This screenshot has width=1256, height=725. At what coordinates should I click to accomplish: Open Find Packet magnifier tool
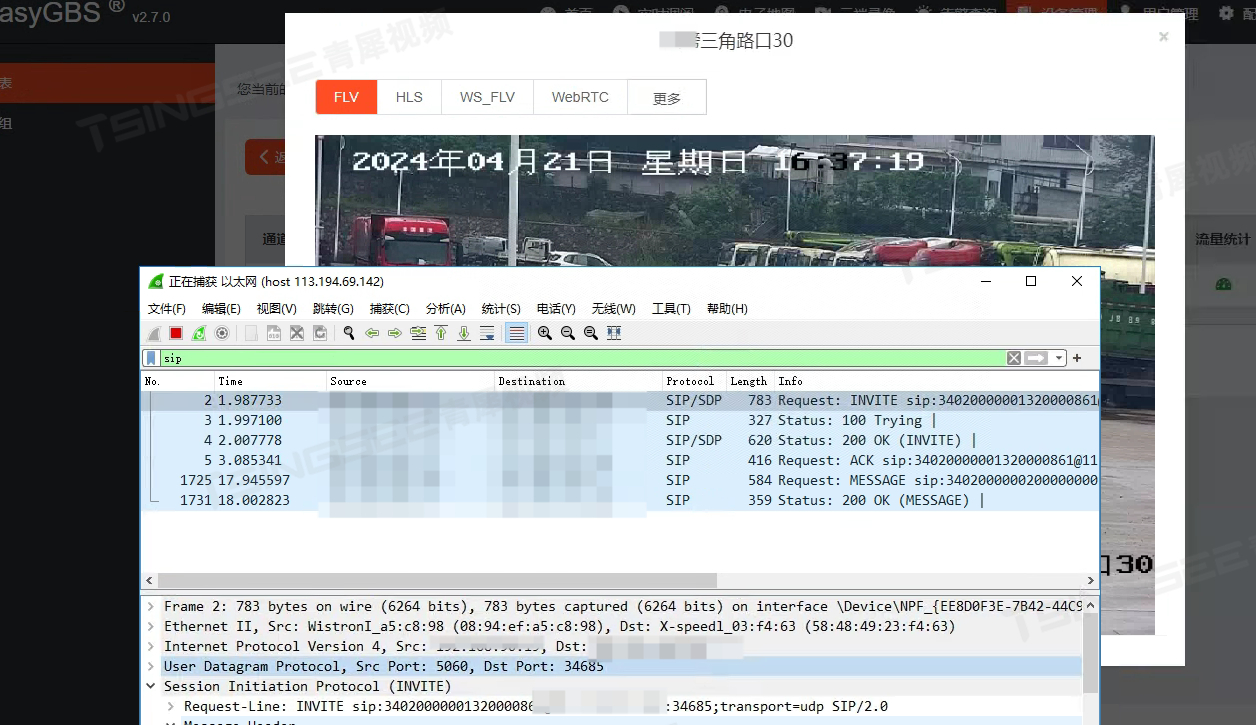(349, 333)
